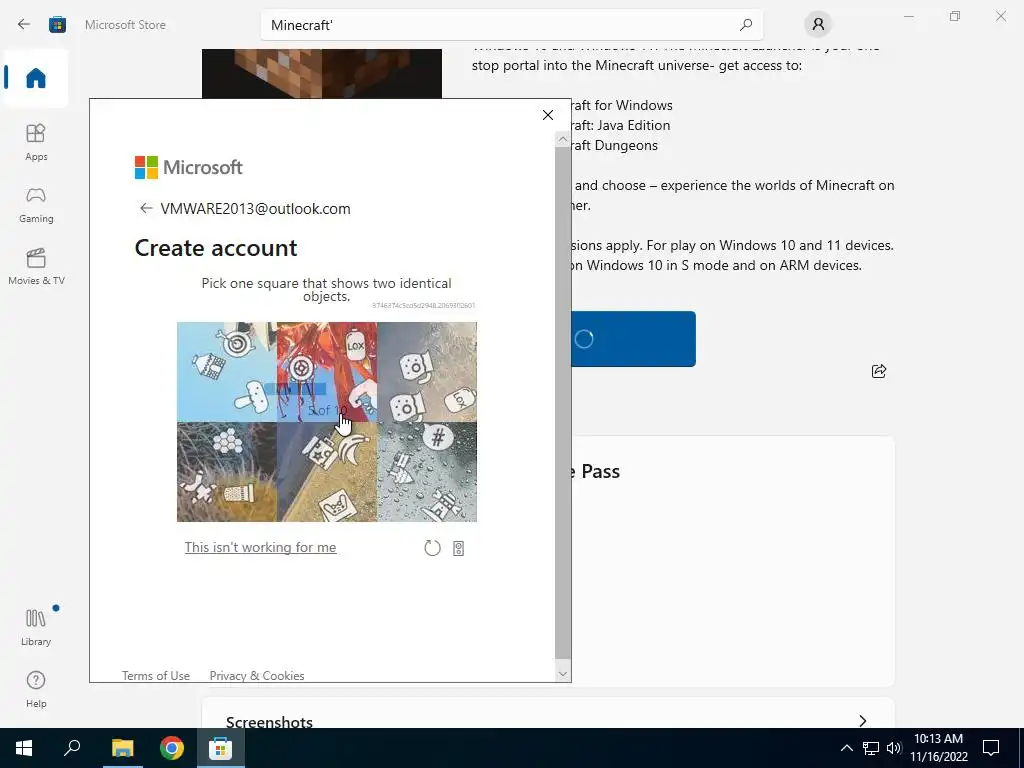Expand the Screenshots section chevron
The width and height of the screenshot is (1024, 768).
(863, 720)
